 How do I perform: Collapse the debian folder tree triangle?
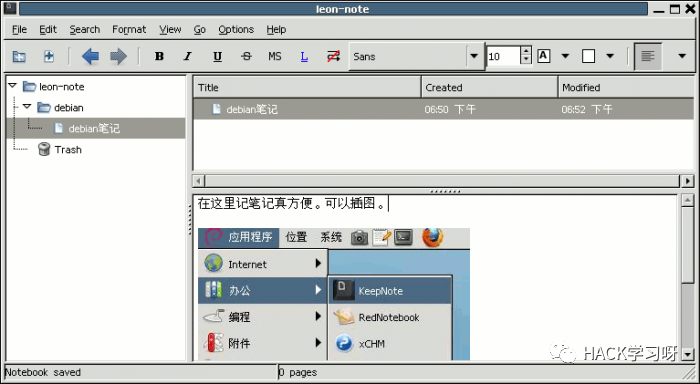click(27, 106)
